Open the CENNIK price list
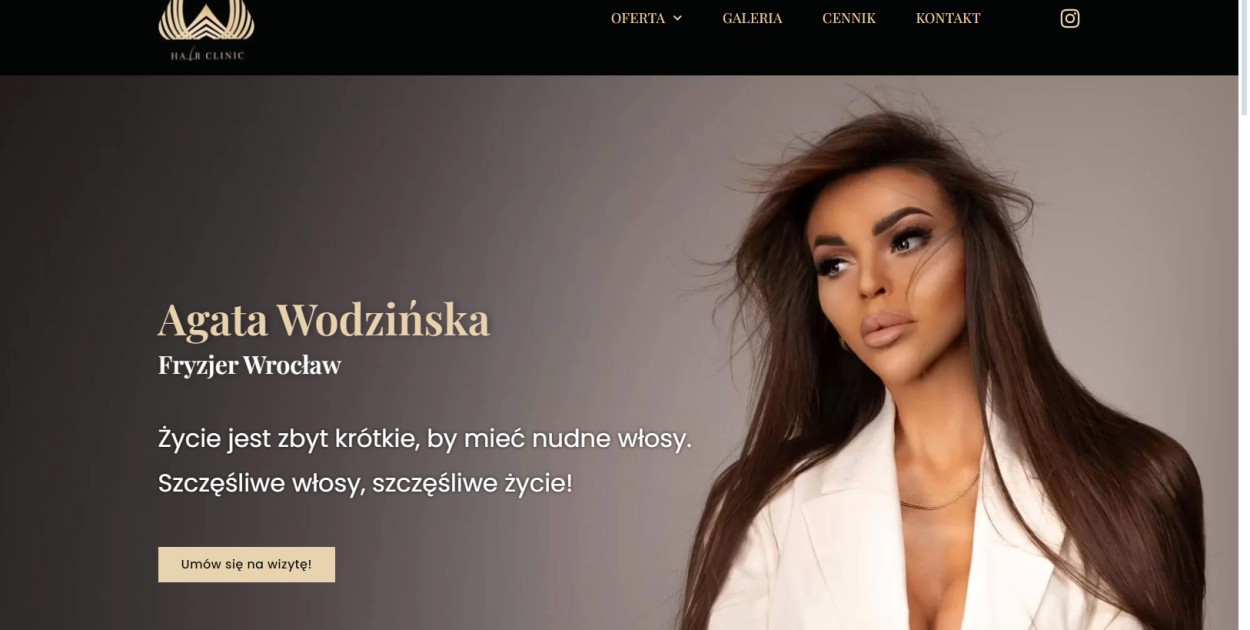This screenshot has height=630, width=1250. pyautogui.click(x=849, y=18)
